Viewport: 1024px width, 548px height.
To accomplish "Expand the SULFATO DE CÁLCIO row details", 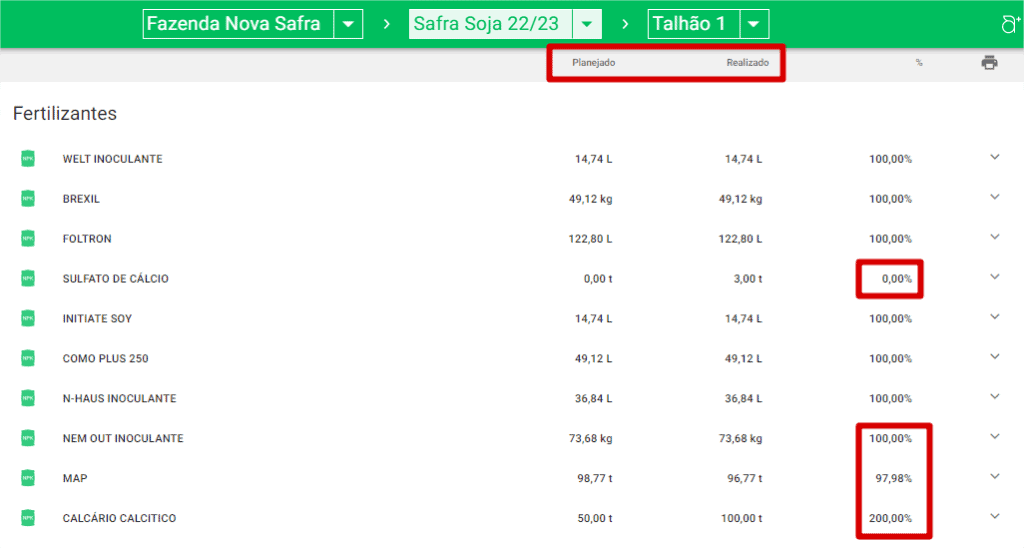I will pyautogui.click(x=994, y=277).
